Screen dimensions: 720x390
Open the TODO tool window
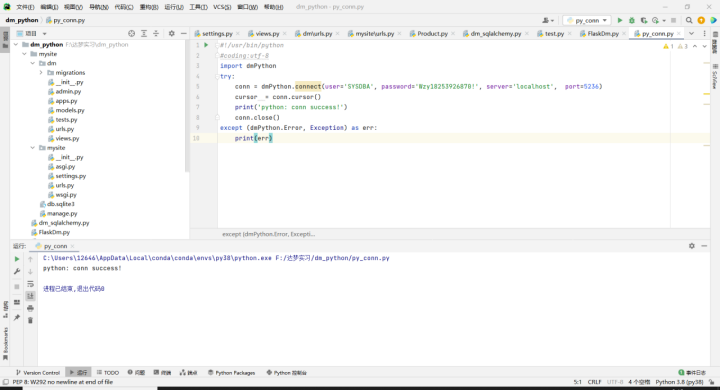(x=108, y=373)
